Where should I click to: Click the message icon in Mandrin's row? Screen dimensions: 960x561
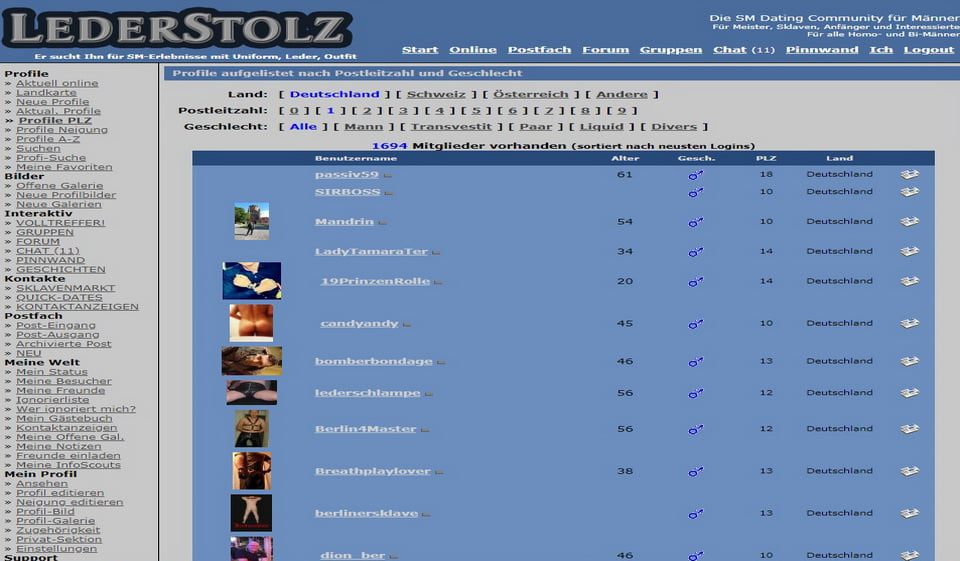(x=909, y=222)
